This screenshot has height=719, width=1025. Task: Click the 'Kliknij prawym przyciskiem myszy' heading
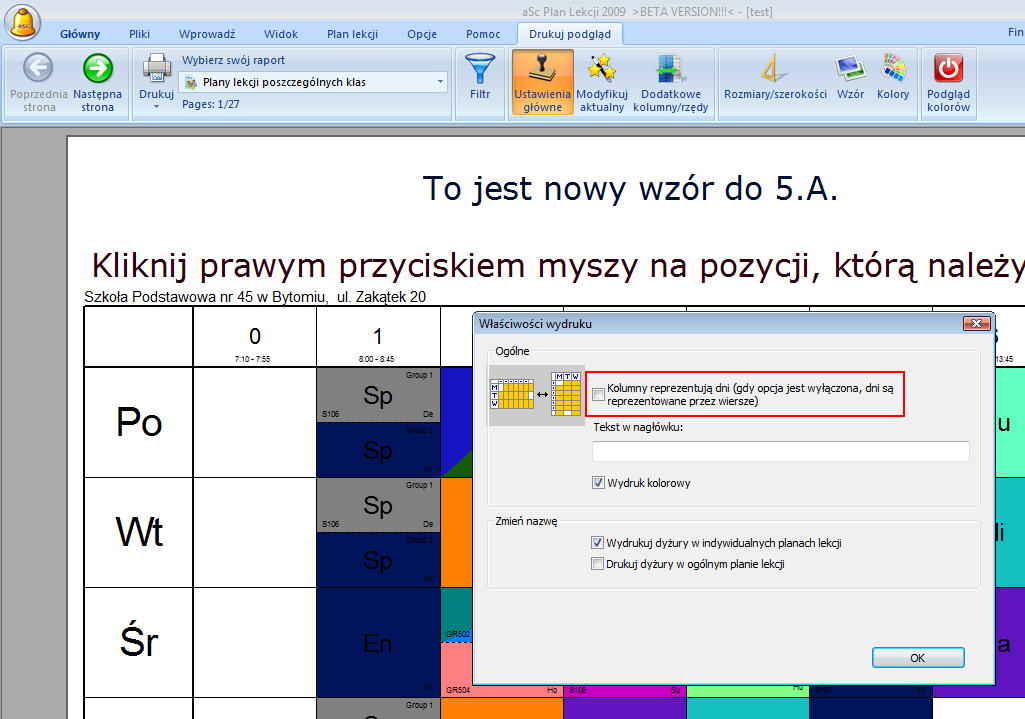559,266
